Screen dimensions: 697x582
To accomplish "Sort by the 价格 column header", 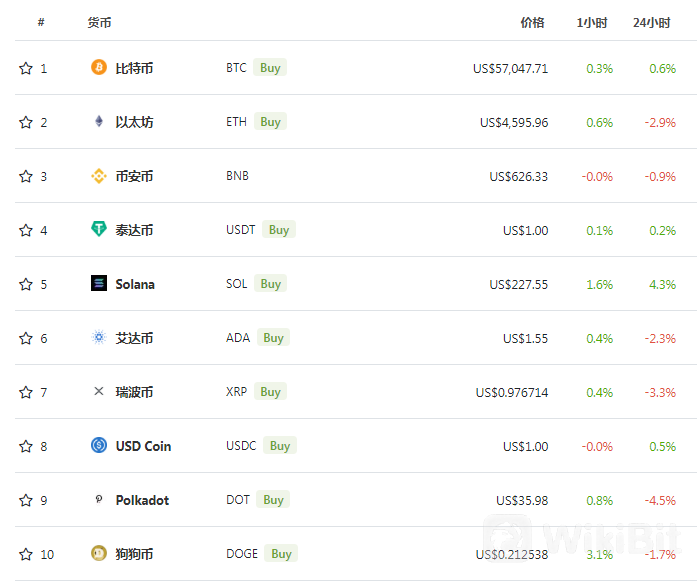I will point(532,23).
